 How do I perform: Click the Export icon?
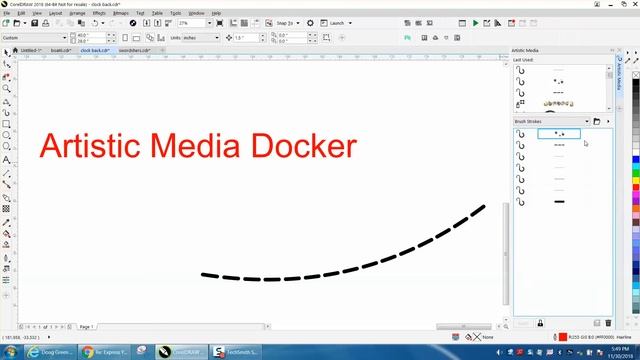pyautogui.click(x=158, y=23)
